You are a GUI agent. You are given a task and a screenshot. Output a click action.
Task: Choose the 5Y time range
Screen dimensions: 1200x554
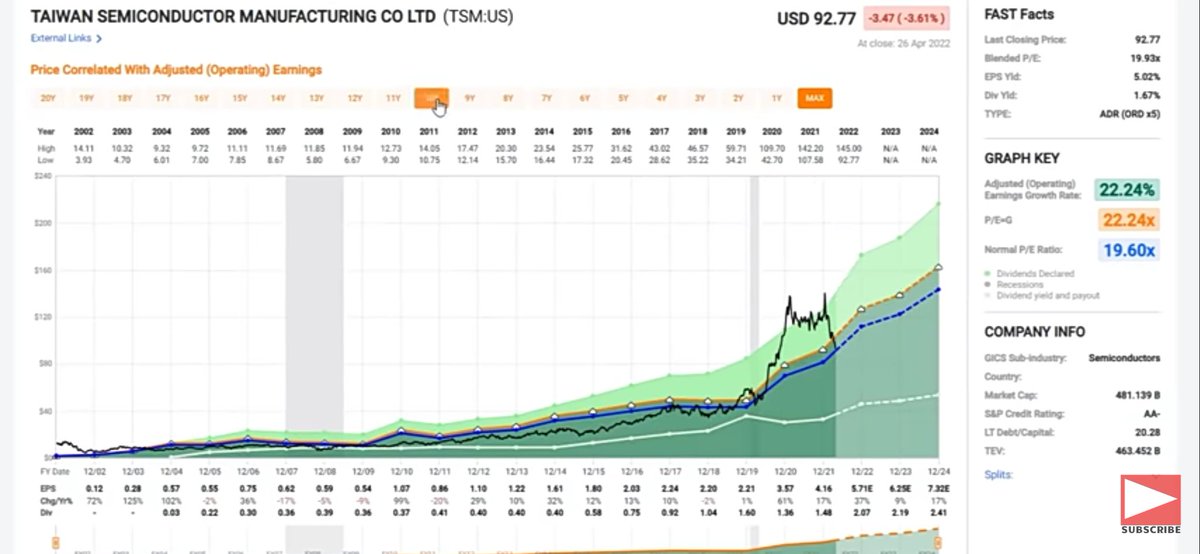click(x=623, y=98)
